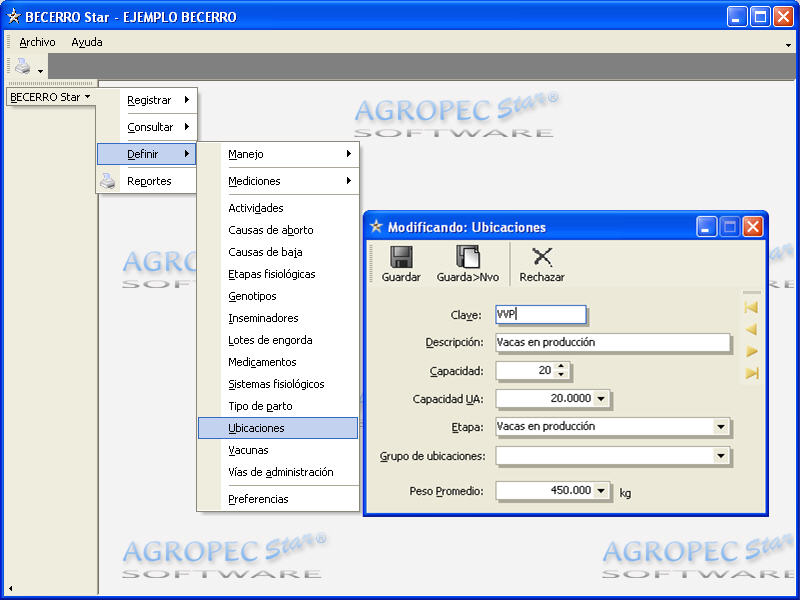Image resolution: width=800 pixels, height=600 pixels.
Task: Choose Vacunas menu item
Action: [x=278, y=450]
